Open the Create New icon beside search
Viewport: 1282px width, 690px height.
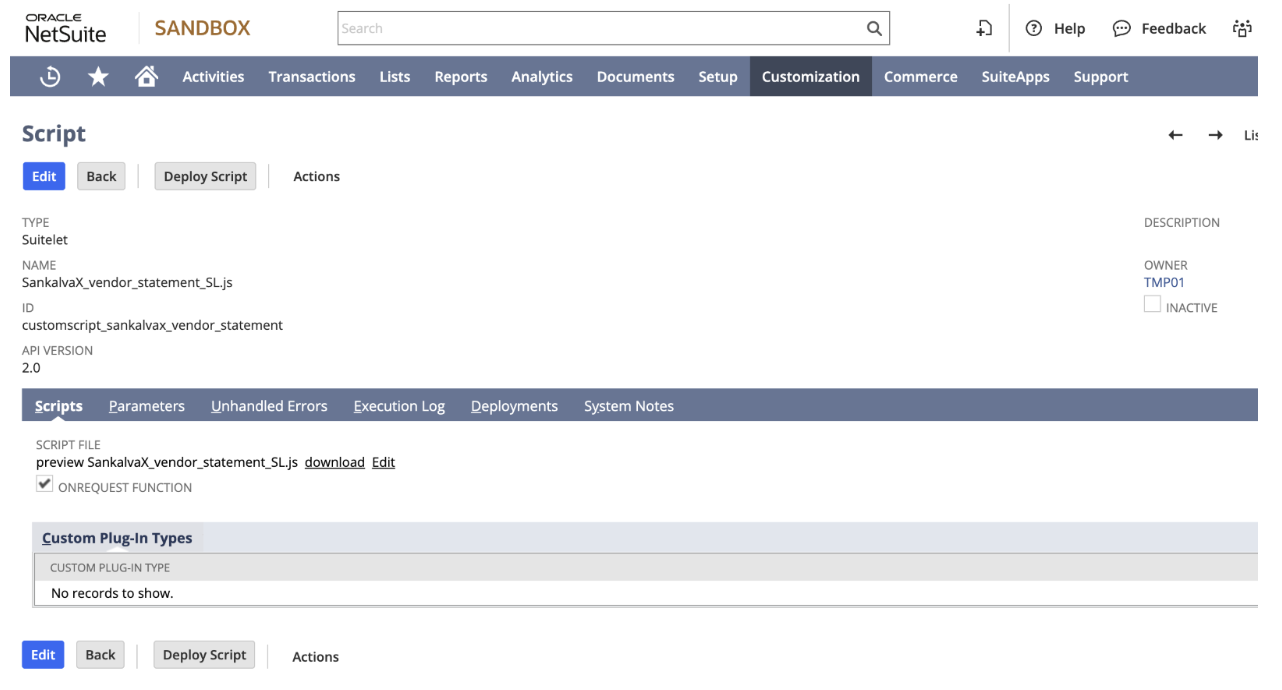[x=983, y=29]
